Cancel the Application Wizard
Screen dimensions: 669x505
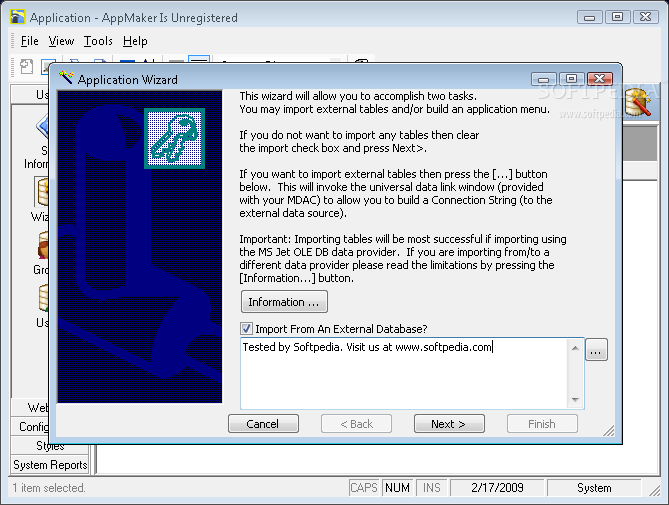263,424
